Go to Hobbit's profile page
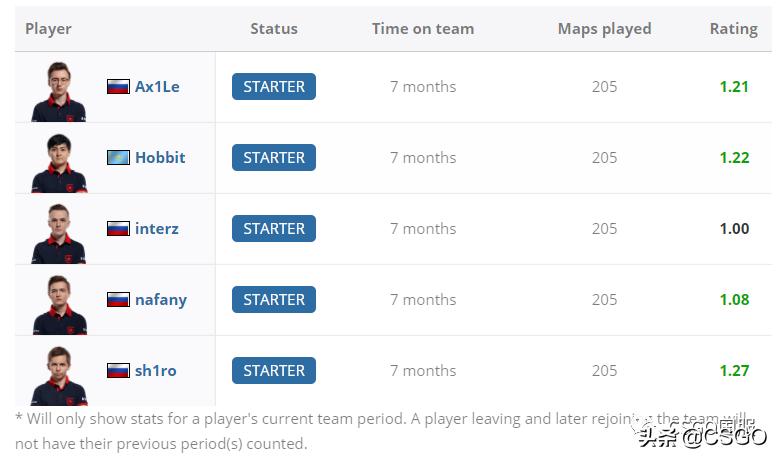The width and height of the screenshot is (781, 462). (x=160, y=158)
